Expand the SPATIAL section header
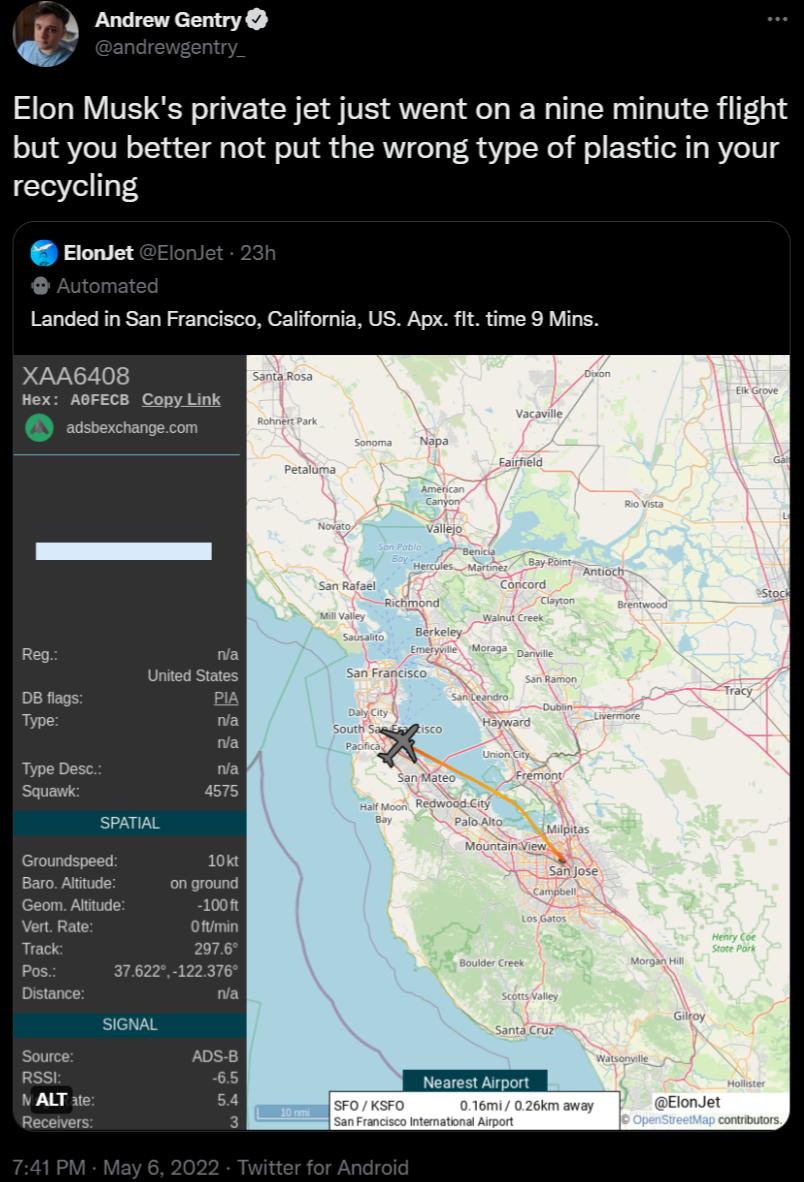Viewport: 804px width, 1182px height. tap(129, 823)
